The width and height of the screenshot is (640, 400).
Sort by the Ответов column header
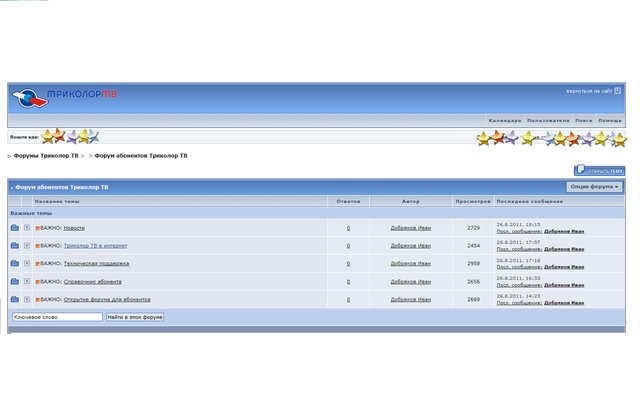[x=349, y=201]
